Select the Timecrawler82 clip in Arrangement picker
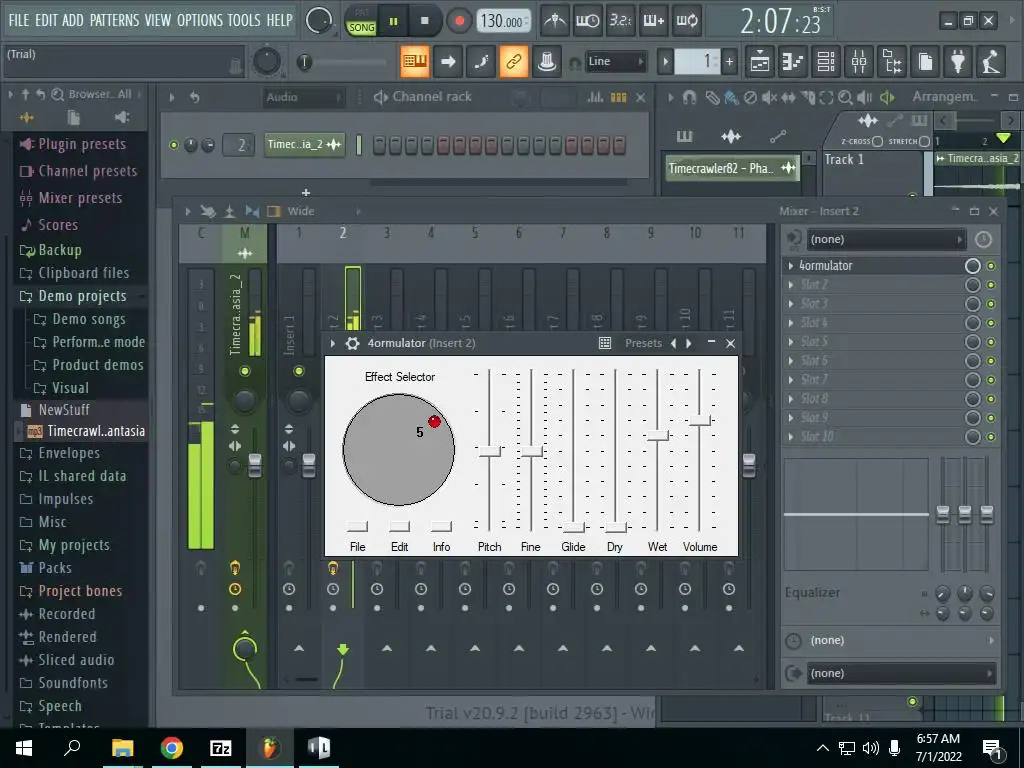The width and height of the screenshot is (1024, 768). coord(732,168)
